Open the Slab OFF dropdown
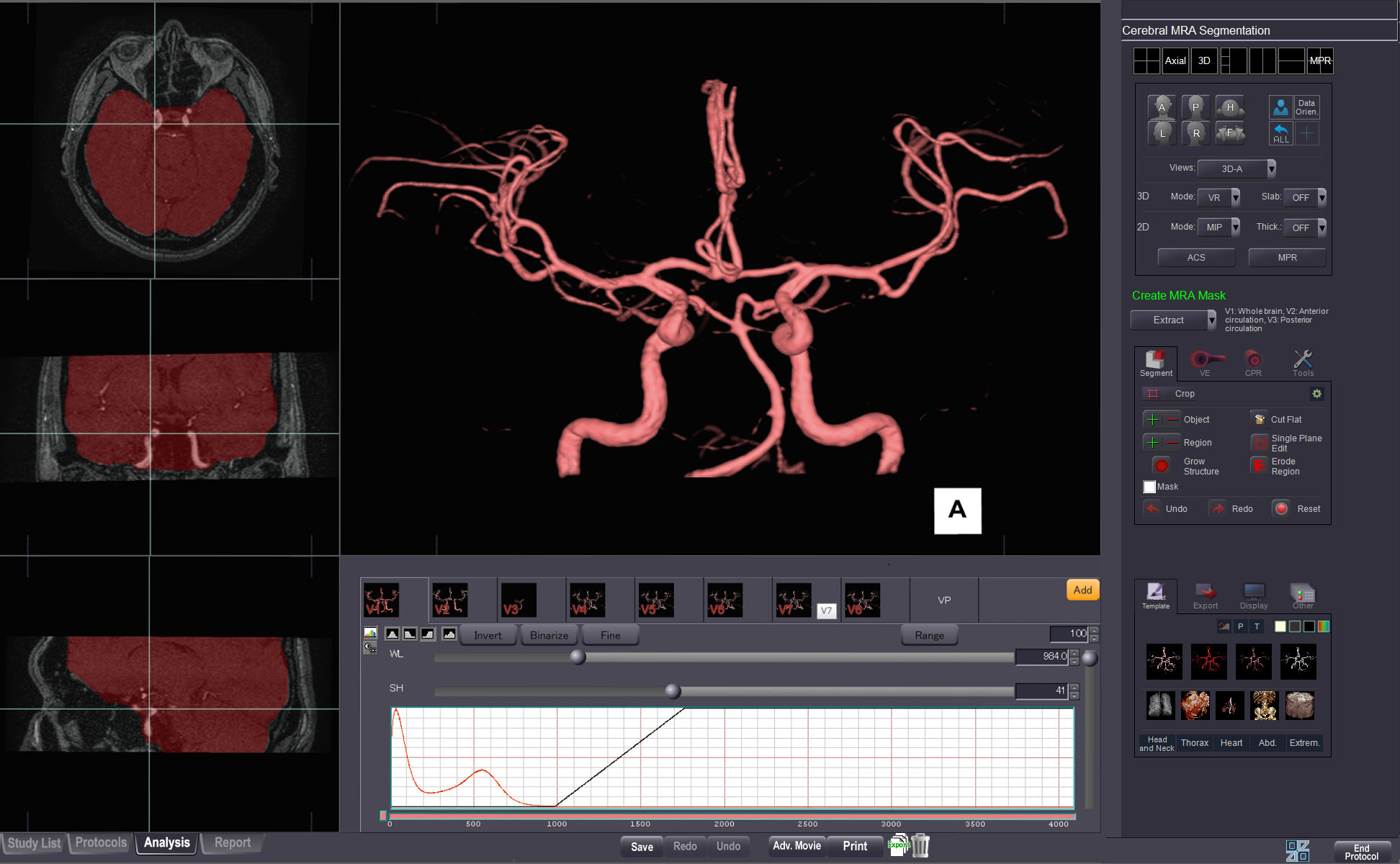This screenshot has width=1400, height=864. coord(1304,197)
